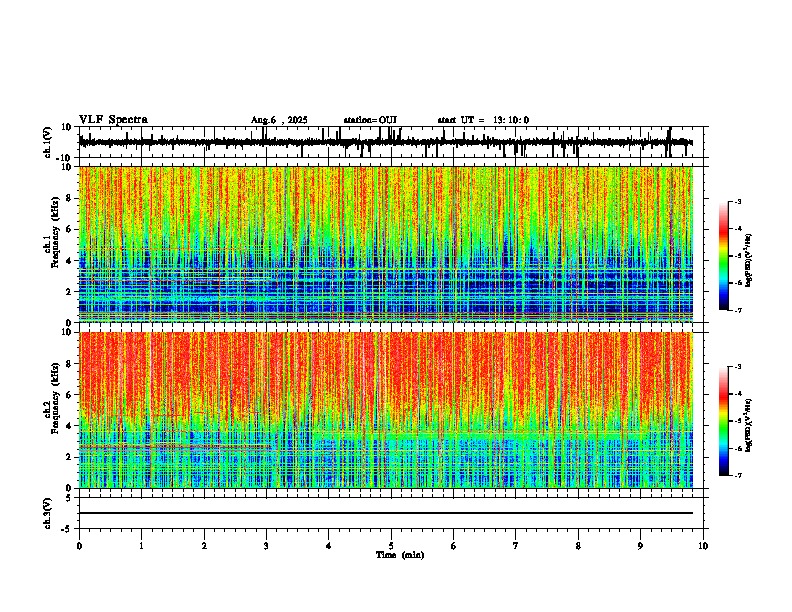Click the "-7" label on the ch.2 colorbar
This screenshot has width=792, height=612.
point(737,475)
